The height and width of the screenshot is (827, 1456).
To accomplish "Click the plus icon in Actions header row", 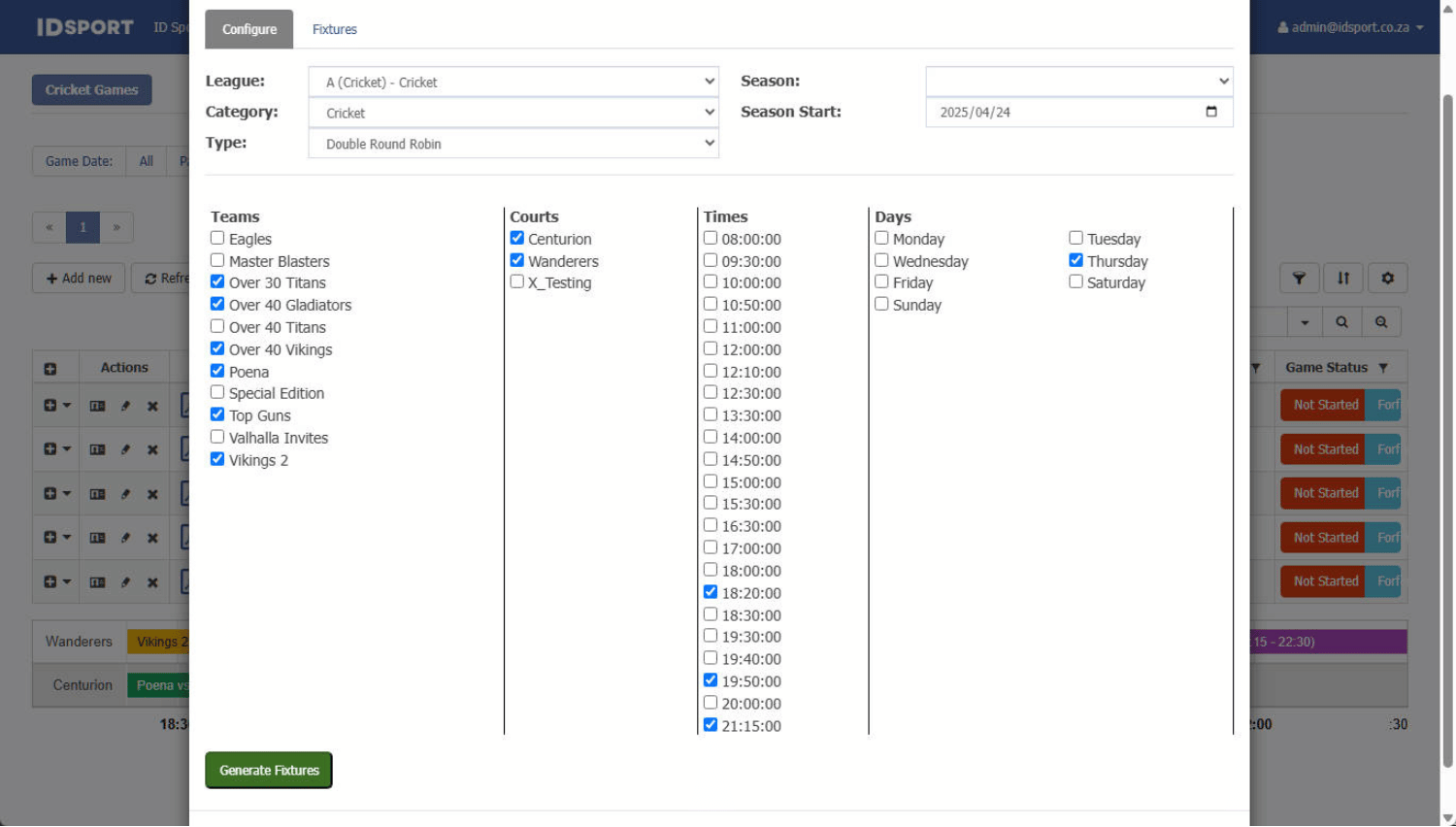I will [x=50, y=369].
